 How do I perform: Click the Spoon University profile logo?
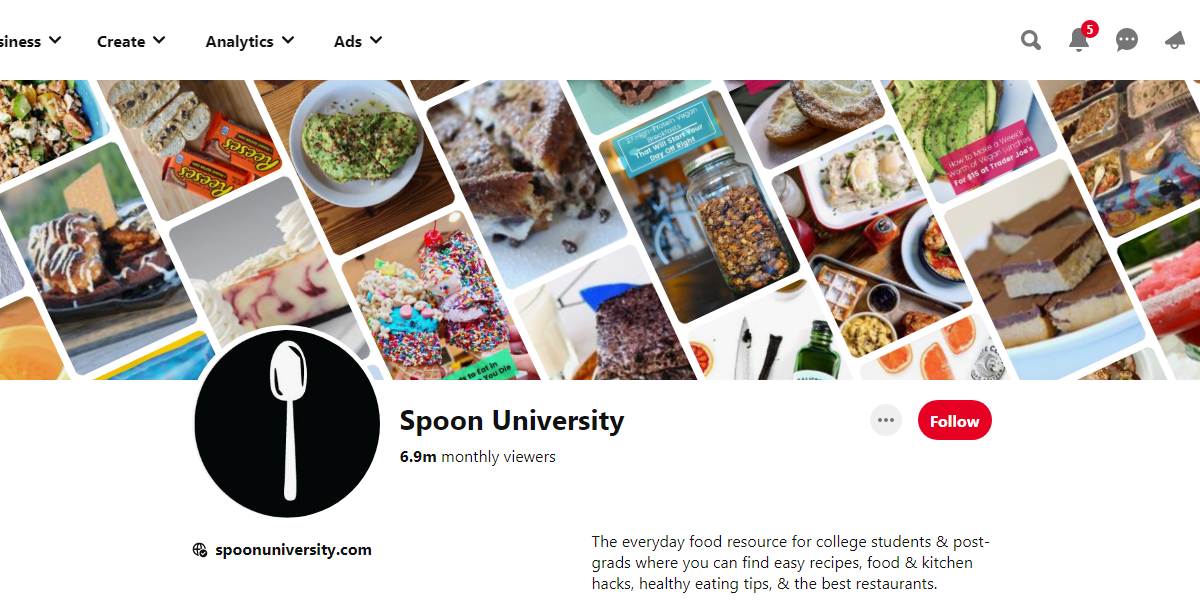point(287,422)
